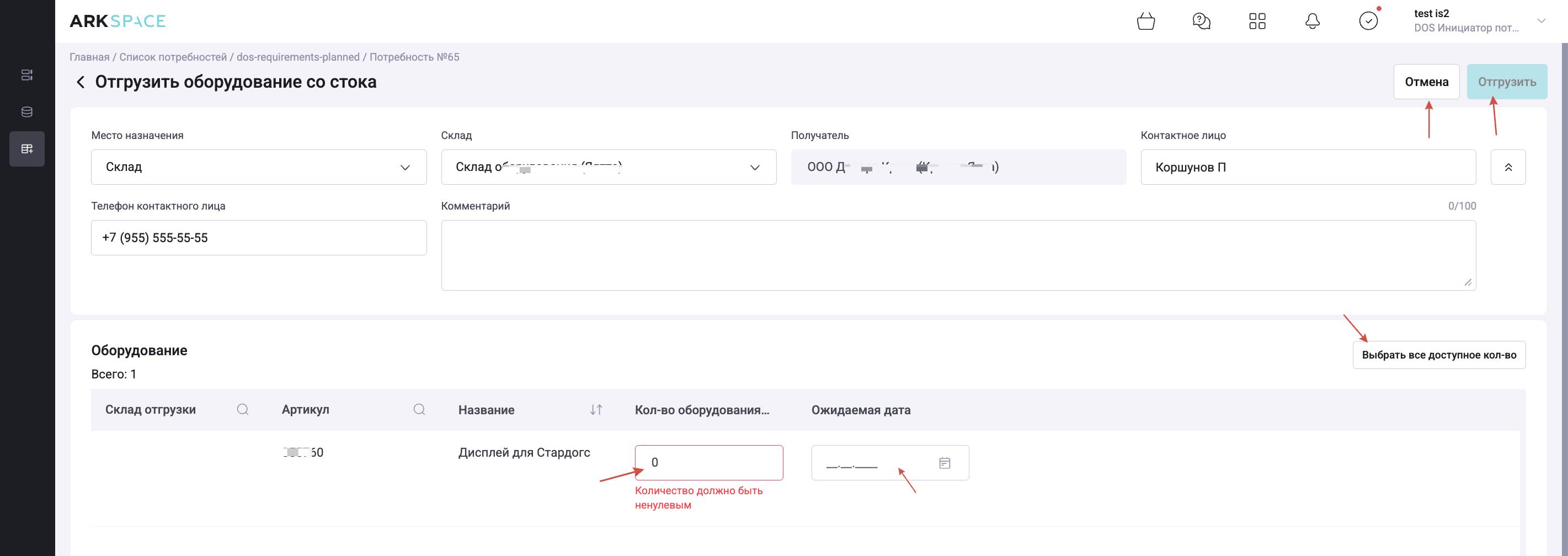Screen dimensions: 1568x556
Task: Open the apps grid icon
Action: click(1257, 22)
